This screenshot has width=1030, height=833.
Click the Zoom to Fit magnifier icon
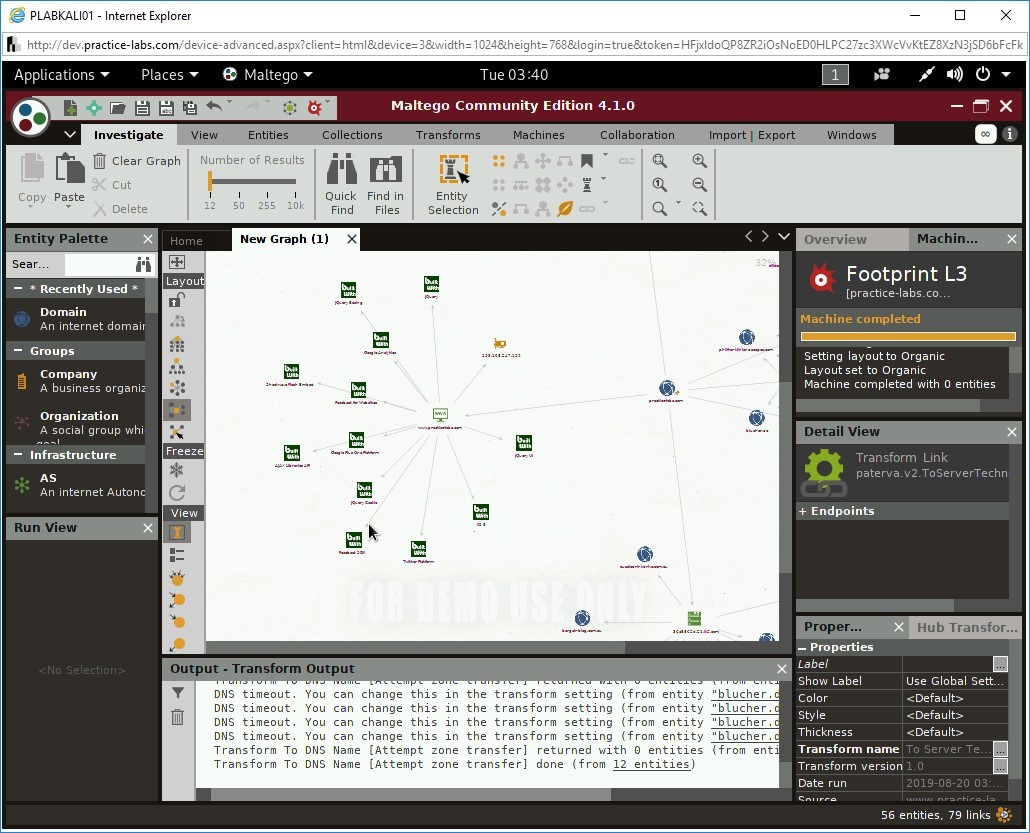[x=660, y=161]
